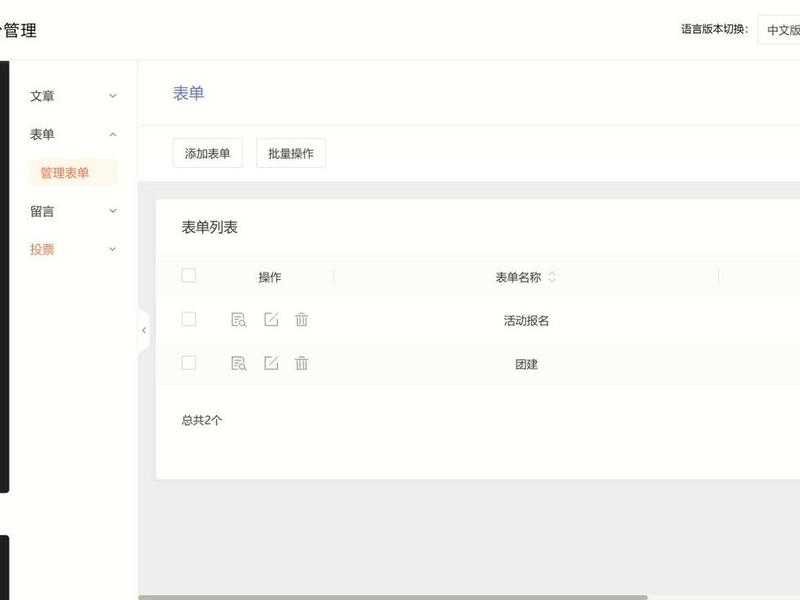
Task: Sort by 表单名称 column arrows
Action: coord(552,277)
